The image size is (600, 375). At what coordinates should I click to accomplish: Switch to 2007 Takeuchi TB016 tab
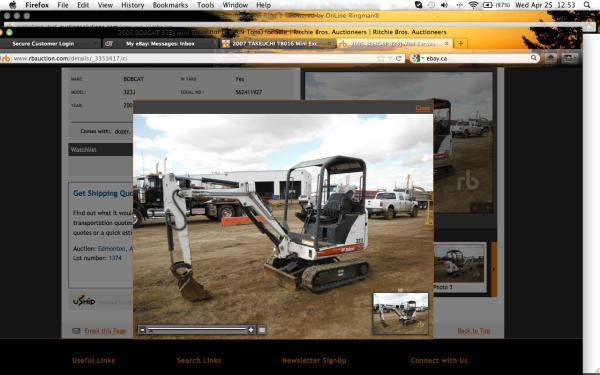(276, 44)
